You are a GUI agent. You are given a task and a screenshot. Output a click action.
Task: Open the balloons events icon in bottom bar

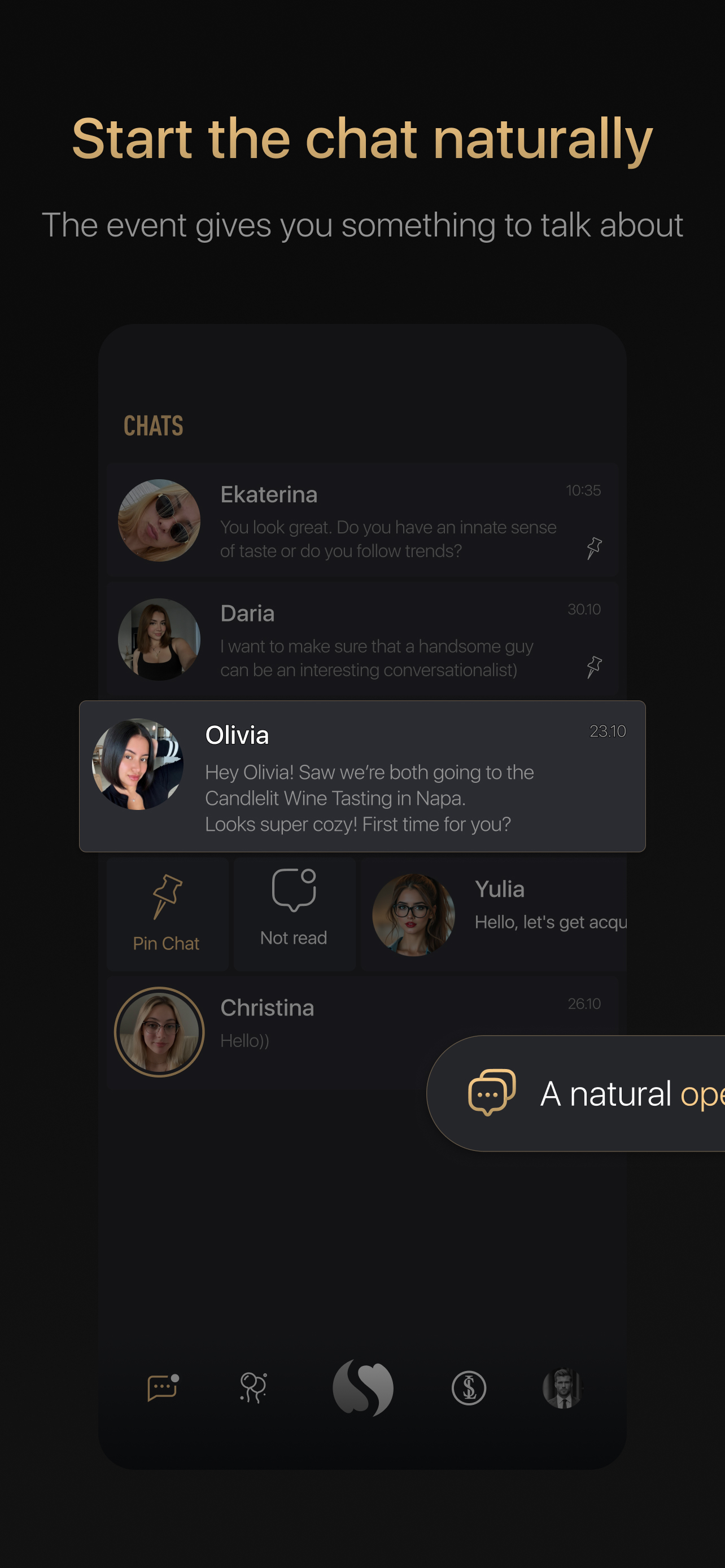[253, 1388]
